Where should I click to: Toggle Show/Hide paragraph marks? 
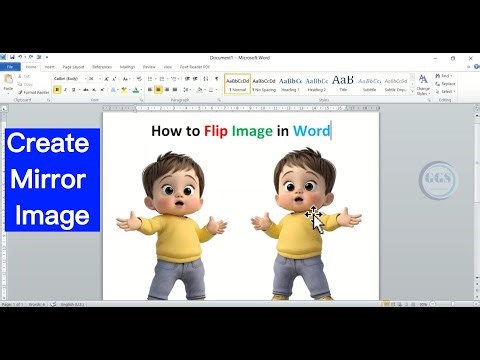click(x=216, y=79)
